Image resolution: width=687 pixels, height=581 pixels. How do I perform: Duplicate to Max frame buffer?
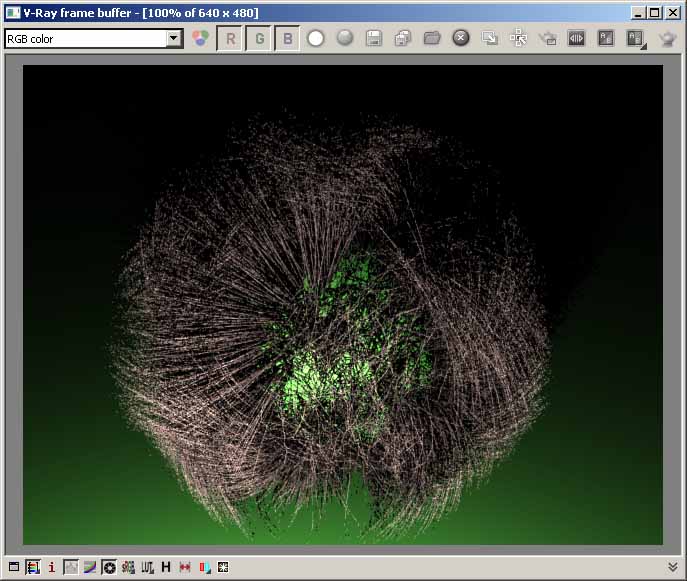pos(490,39)
